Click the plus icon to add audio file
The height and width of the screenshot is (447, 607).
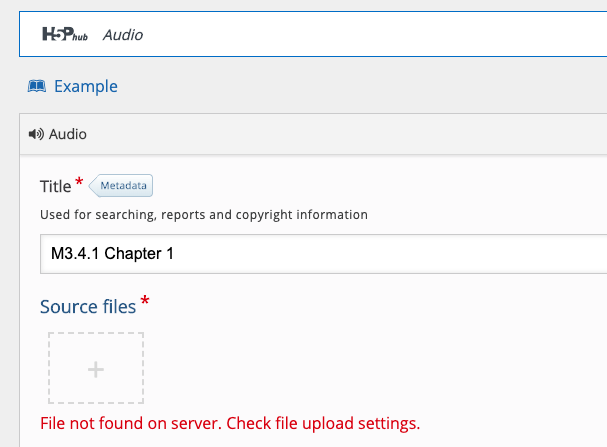click(x=96, y=369)
